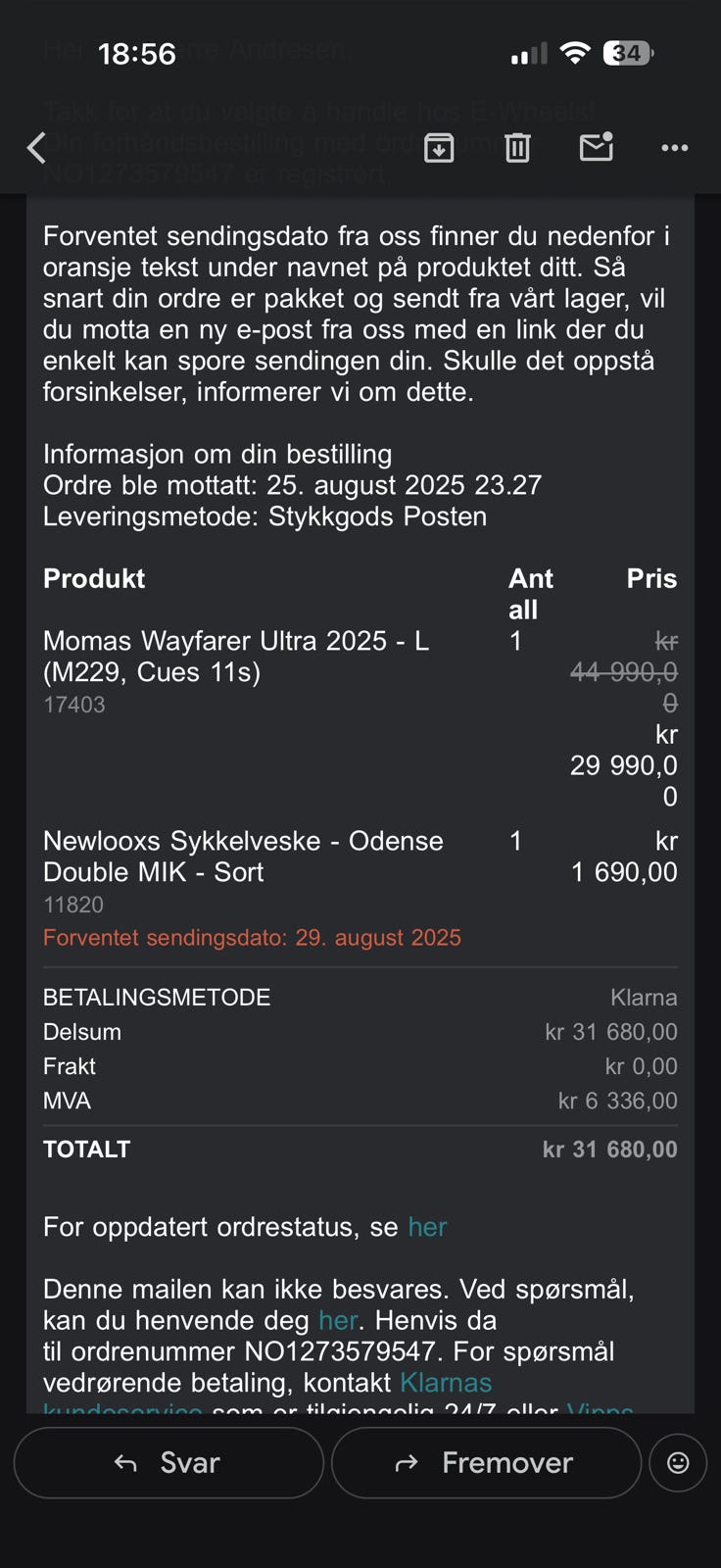Open the 'her' contact link after henvende deg
The width and height of the screenshot is (721, 1568).
337,1320
